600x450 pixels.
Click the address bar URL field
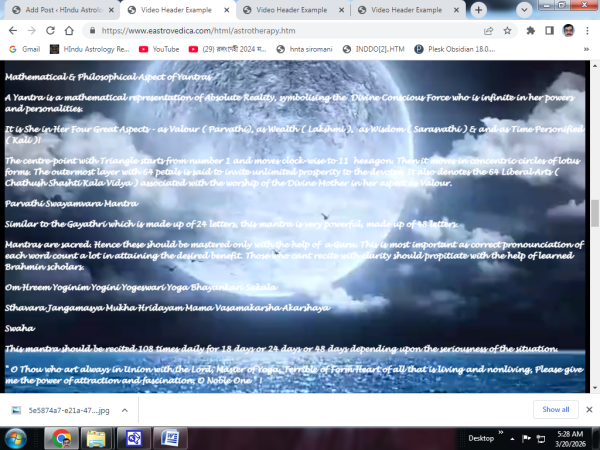[x=280, y=31]
